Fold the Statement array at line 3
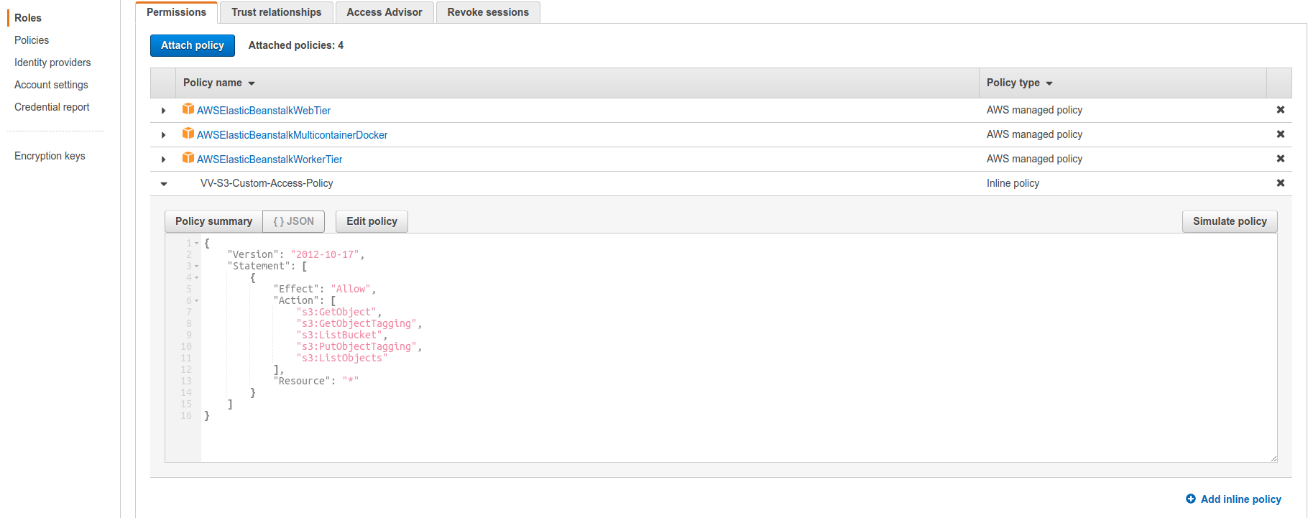This screenshot has width=1308, height=518. click(x=196, y=266)
